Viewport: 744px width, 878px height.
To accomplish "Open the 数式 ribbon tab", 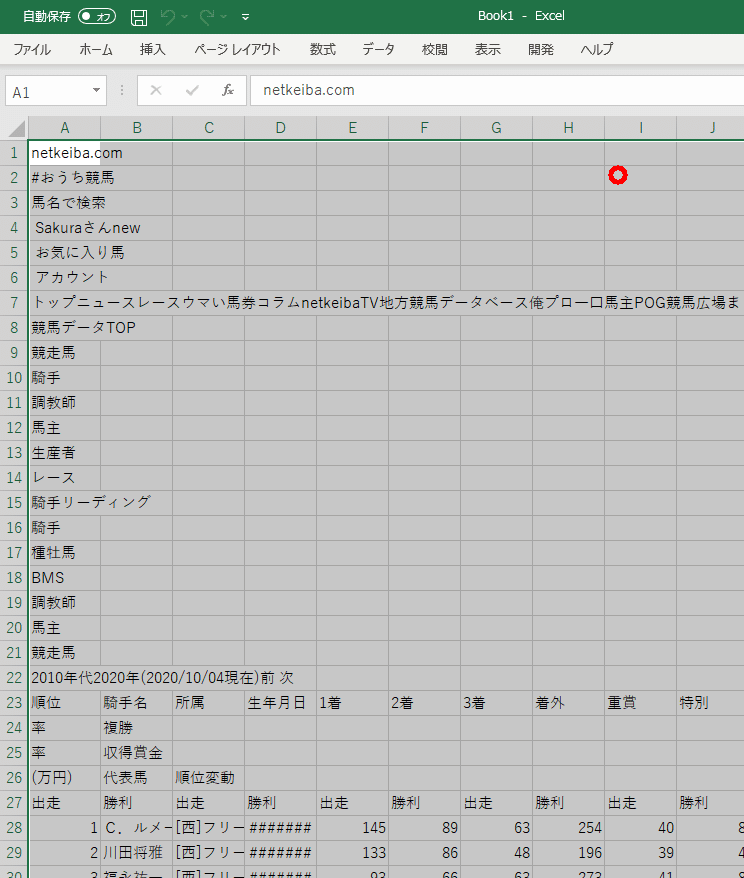I will pyautogui.click(x=322, y=49).
